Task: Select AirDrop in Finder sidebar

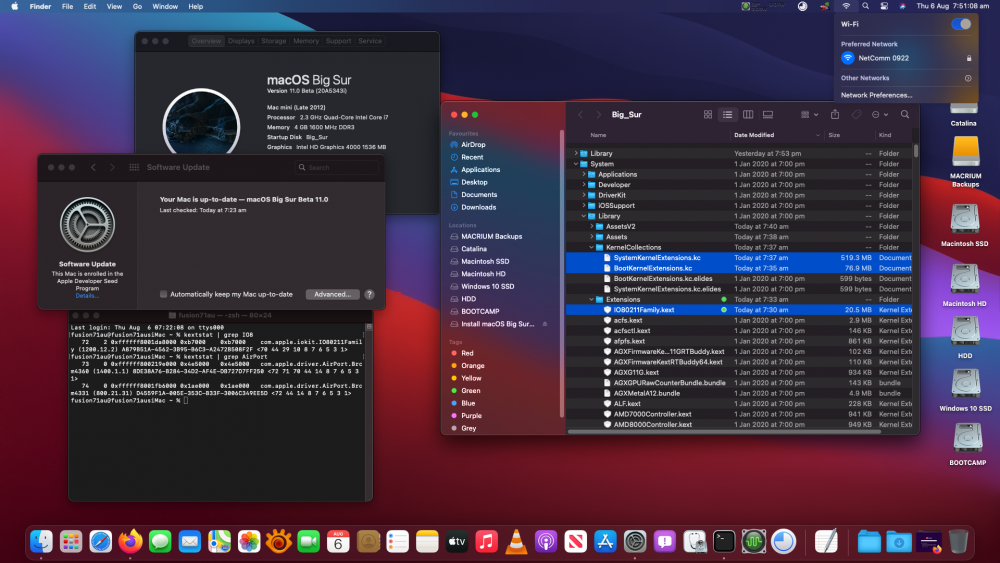Action: coord(473,145)
